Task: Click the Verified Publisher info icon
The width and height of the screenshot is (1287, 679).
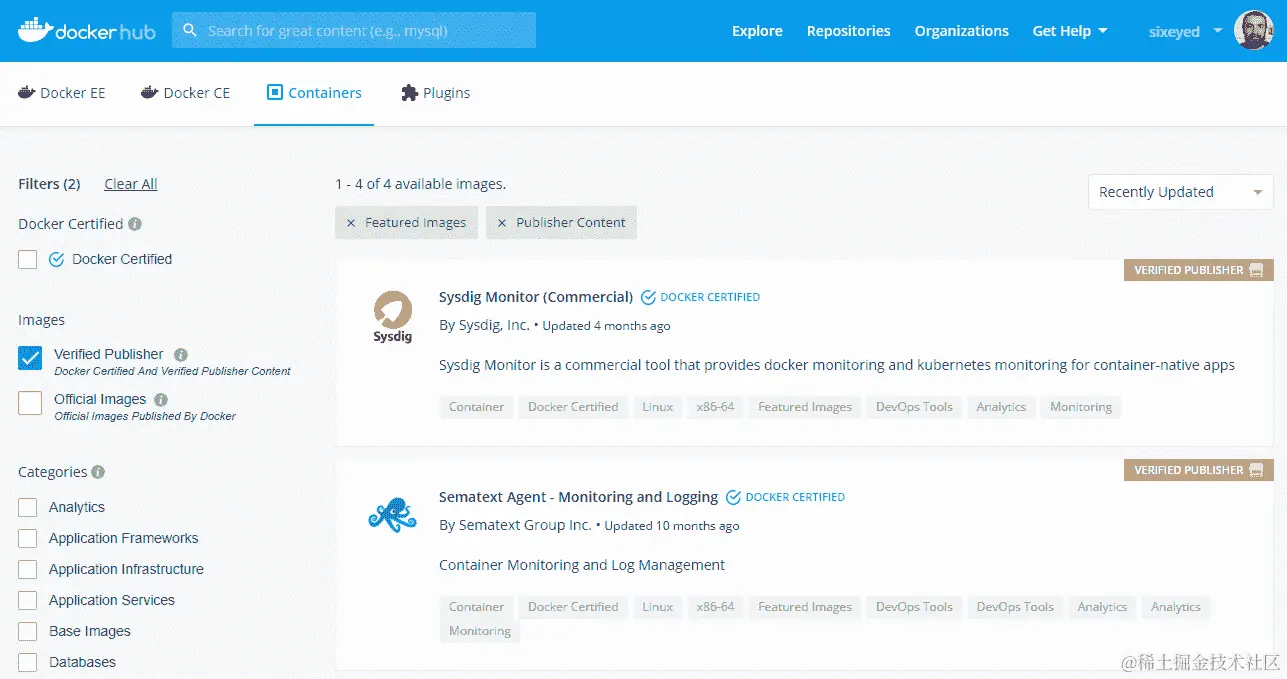Action: click(181, 354)
